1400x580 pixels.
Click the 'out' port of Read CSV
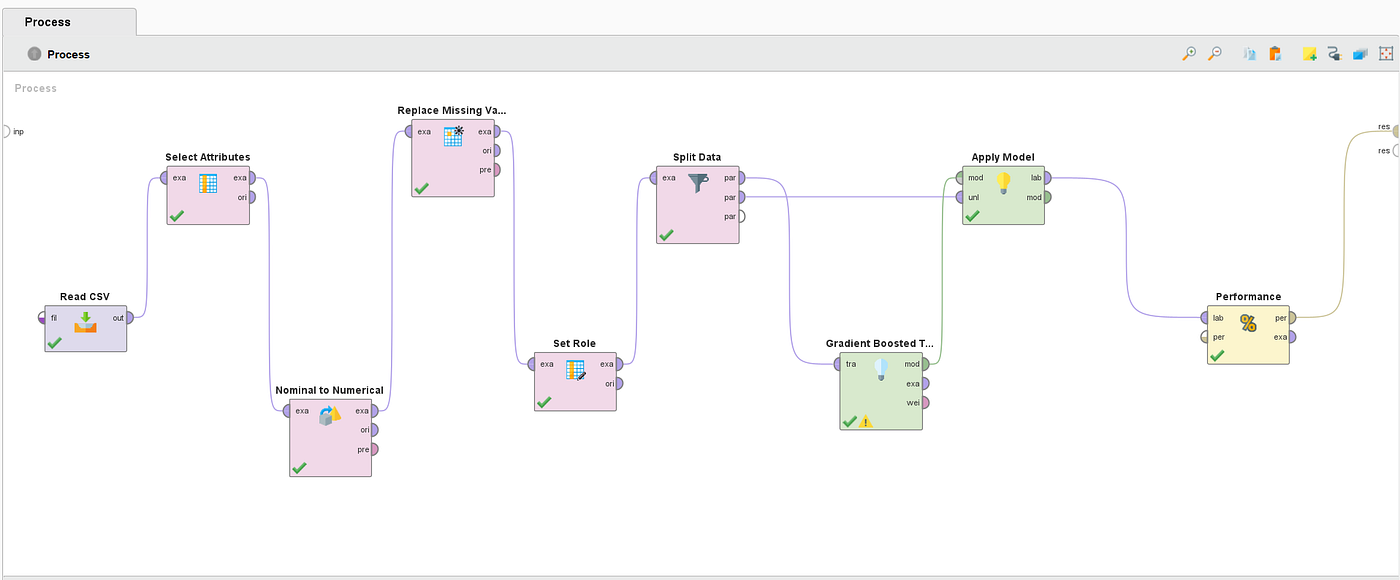click(x=131, y=317)
